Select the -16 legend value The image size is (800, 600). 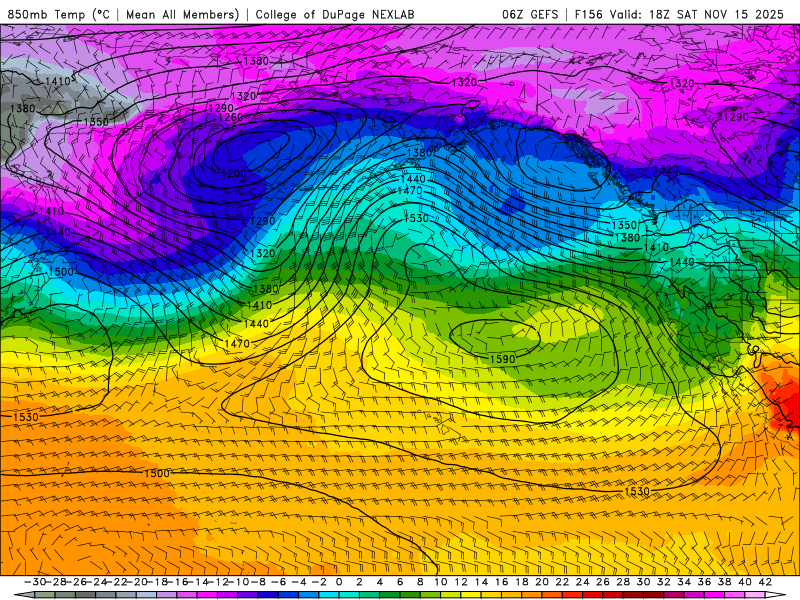point(177,582)
